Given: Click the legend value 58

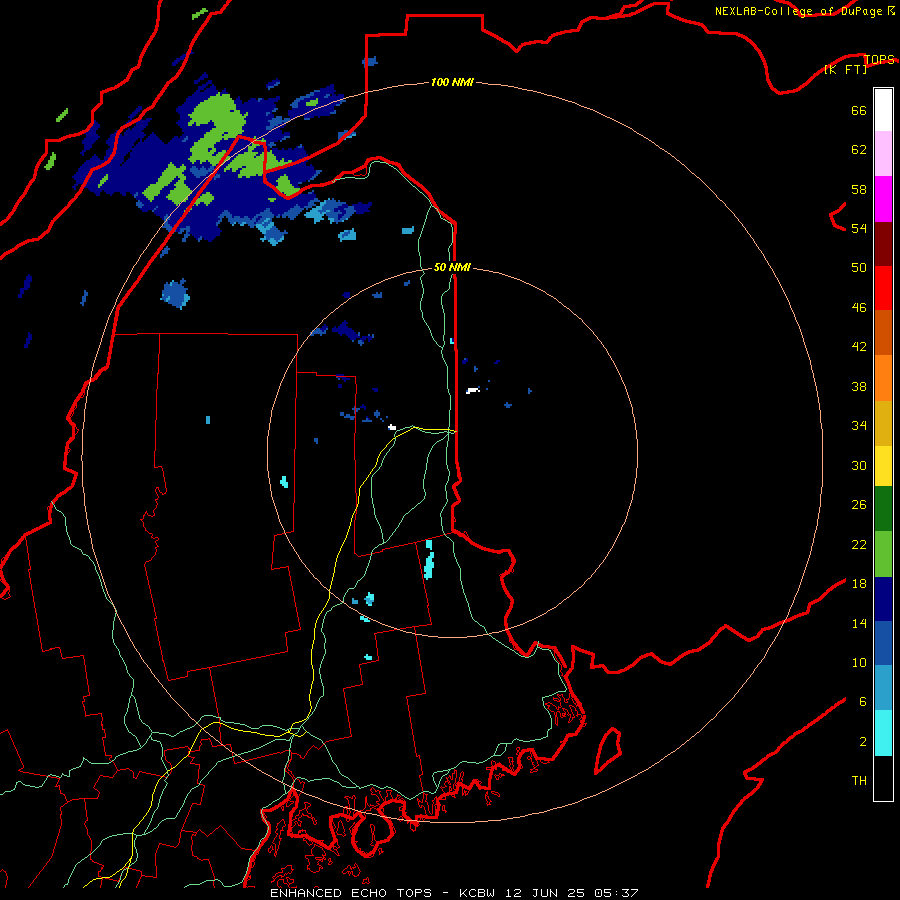Looking at the screenshot, I should point(859,189).
